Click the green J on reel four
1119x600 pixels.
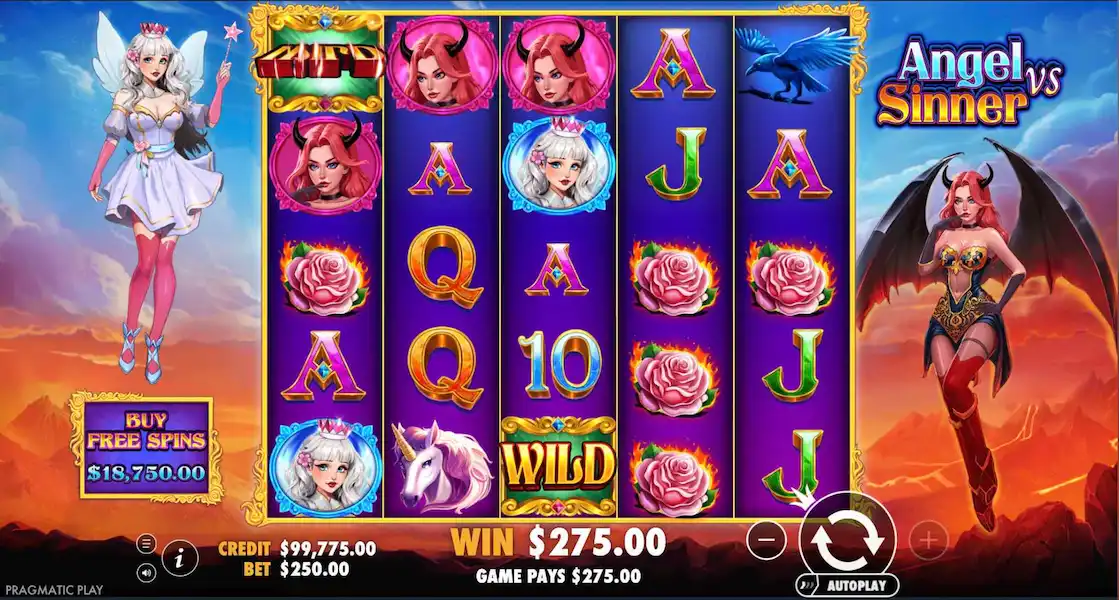pos(674,164)
